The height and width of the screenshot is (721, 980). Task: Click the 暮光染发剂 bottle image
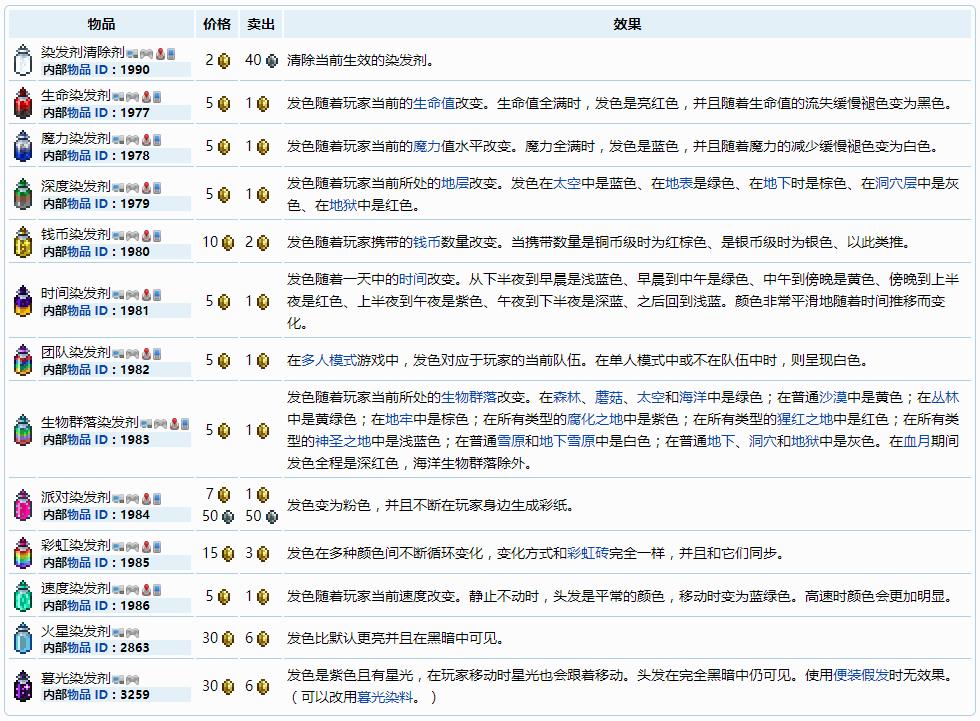22,685
